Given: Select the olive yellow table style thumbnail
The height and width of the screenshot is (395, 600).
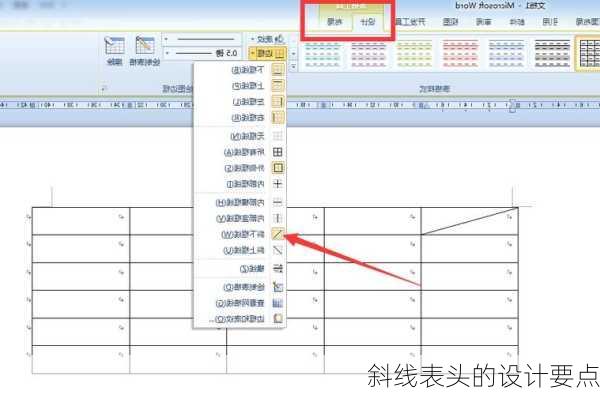Looking at the screenshot, I should (x=414, y=54).
